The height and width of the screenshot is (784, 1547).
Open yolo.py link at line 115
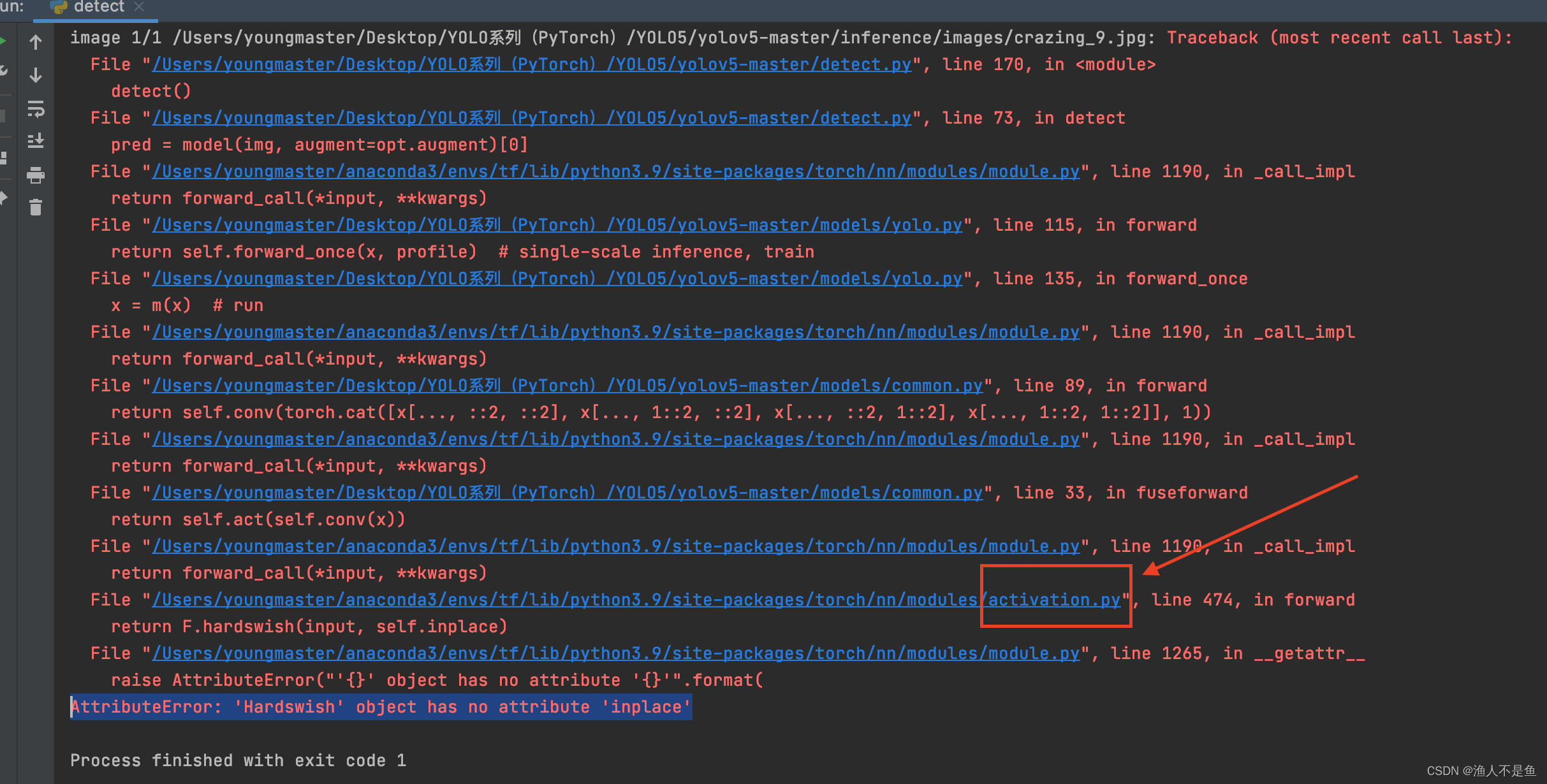pyautogui.click(x=557, y=224)
